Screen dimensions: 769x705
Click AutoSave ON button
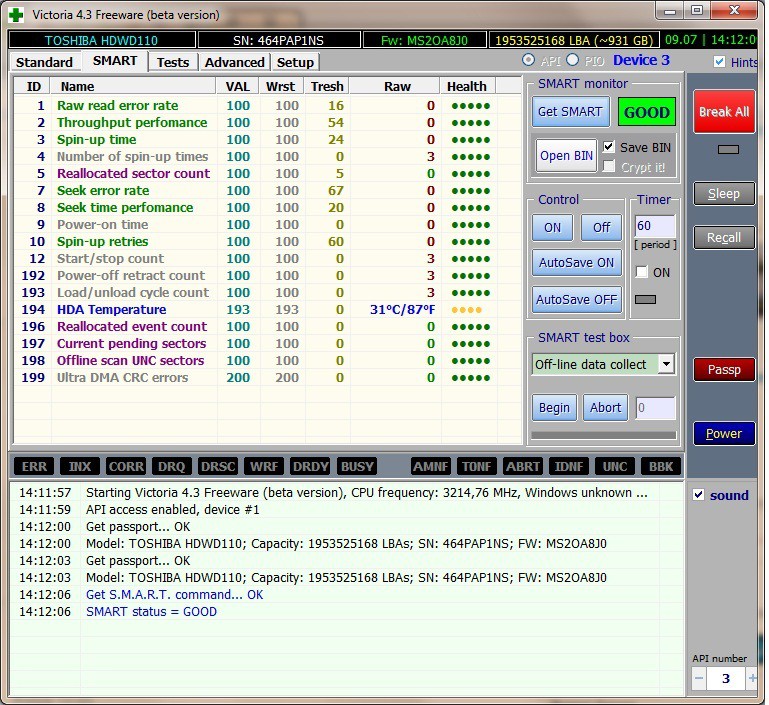(x=576, y=263)
